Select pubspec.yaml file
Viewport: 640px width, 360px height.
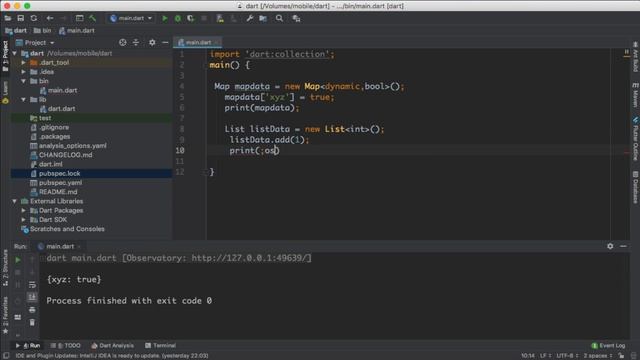60,183
